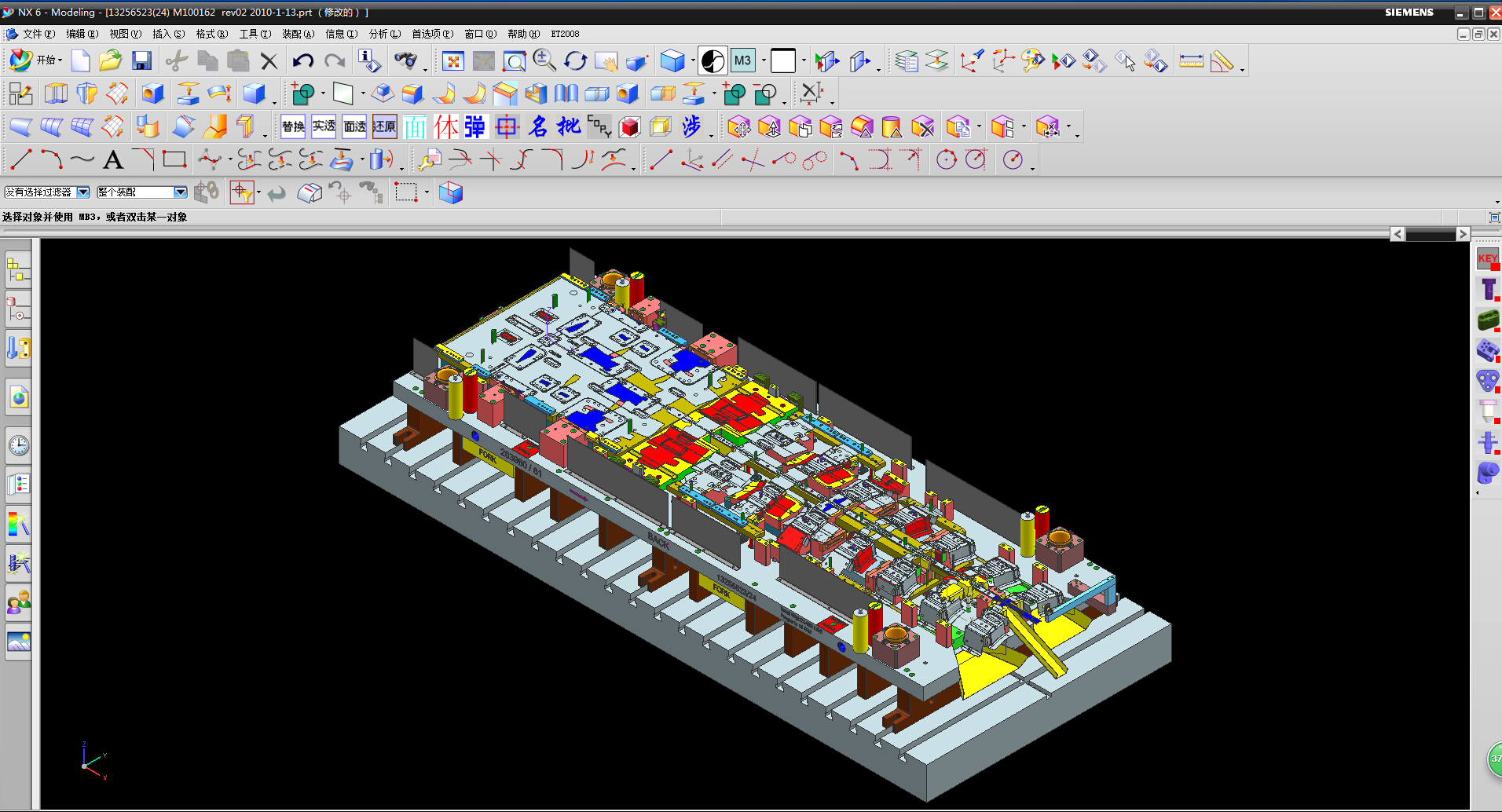Open the Assembly Navigator in sidebar
Screen dimensions: 1502x812
click(19, 271)
